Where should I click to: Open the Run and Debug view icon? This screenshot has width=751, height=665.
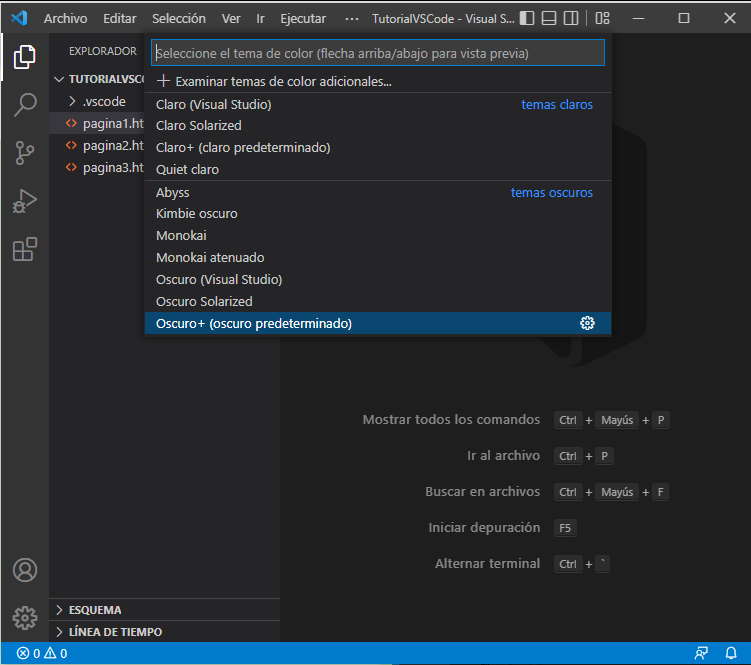[x=24, y=201]
